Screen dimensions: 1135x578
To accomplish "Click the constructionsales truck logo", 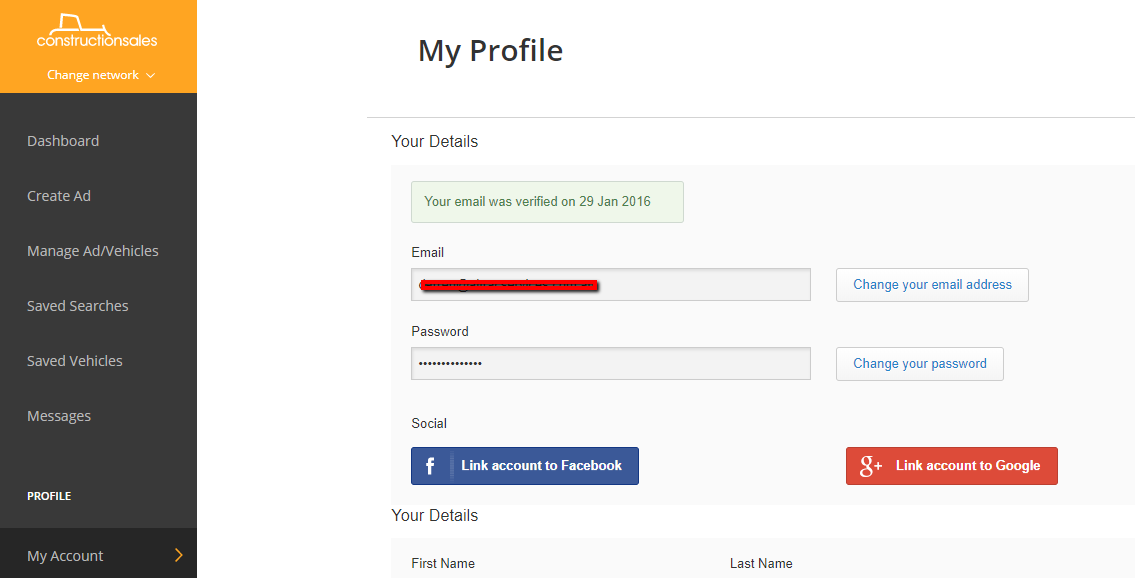I will [97, 30].
